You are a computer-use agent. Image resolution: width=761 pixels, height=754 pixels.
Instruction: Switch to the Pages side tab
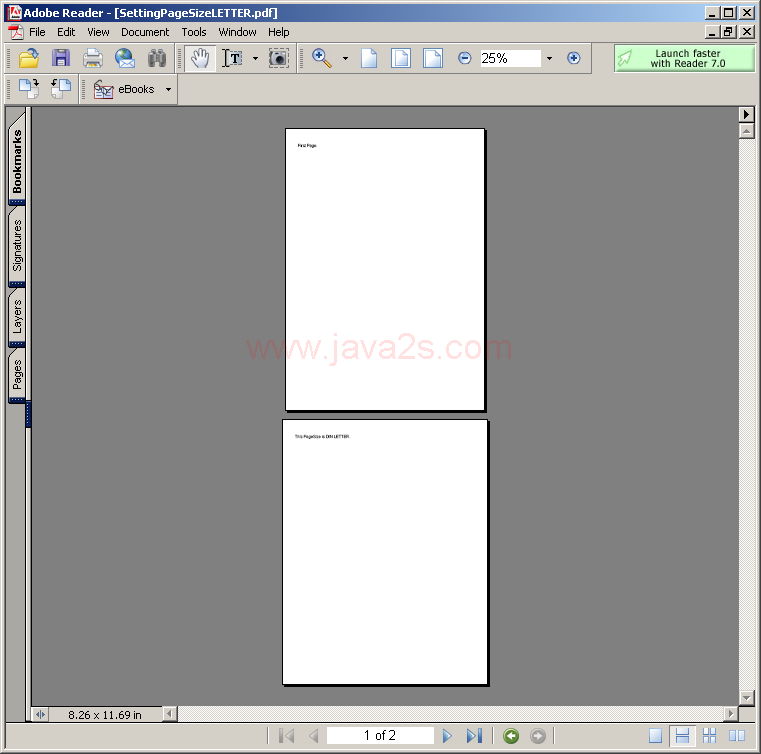pos(17,374)
